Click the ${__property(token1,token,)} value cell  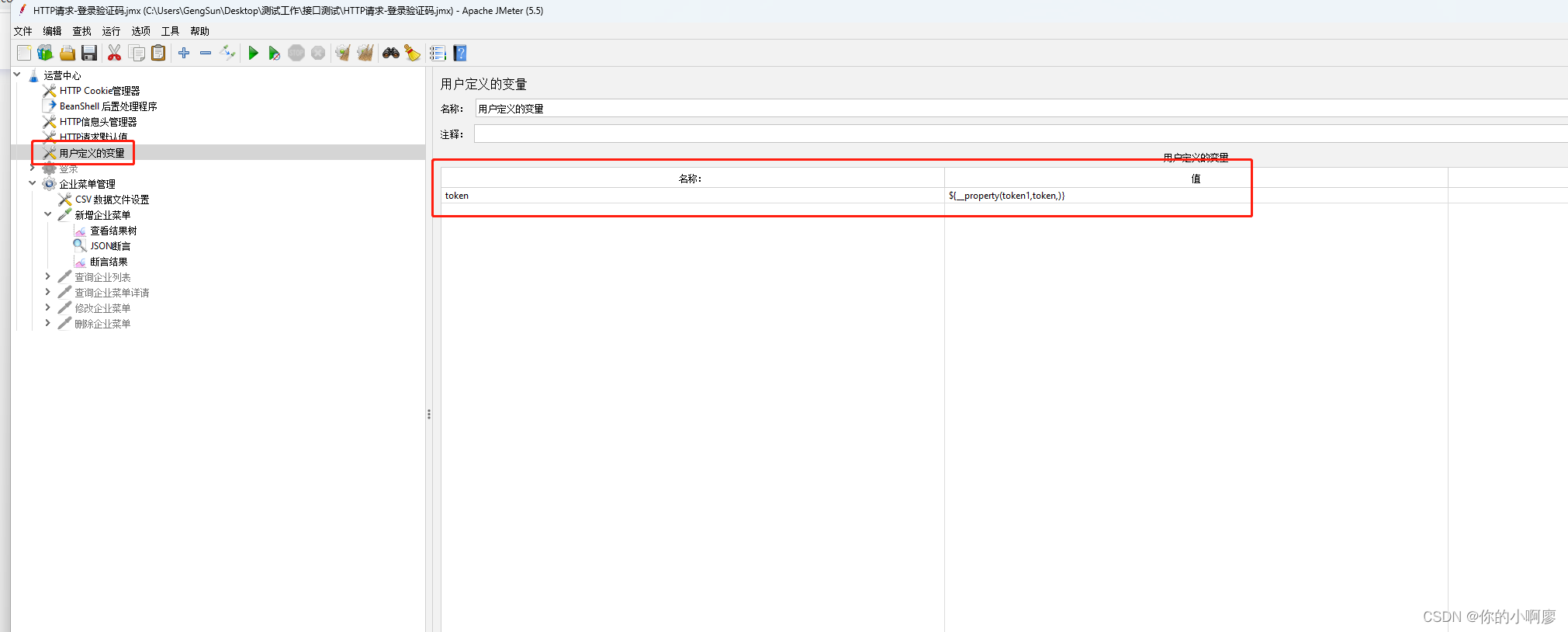click(1196, 196)
